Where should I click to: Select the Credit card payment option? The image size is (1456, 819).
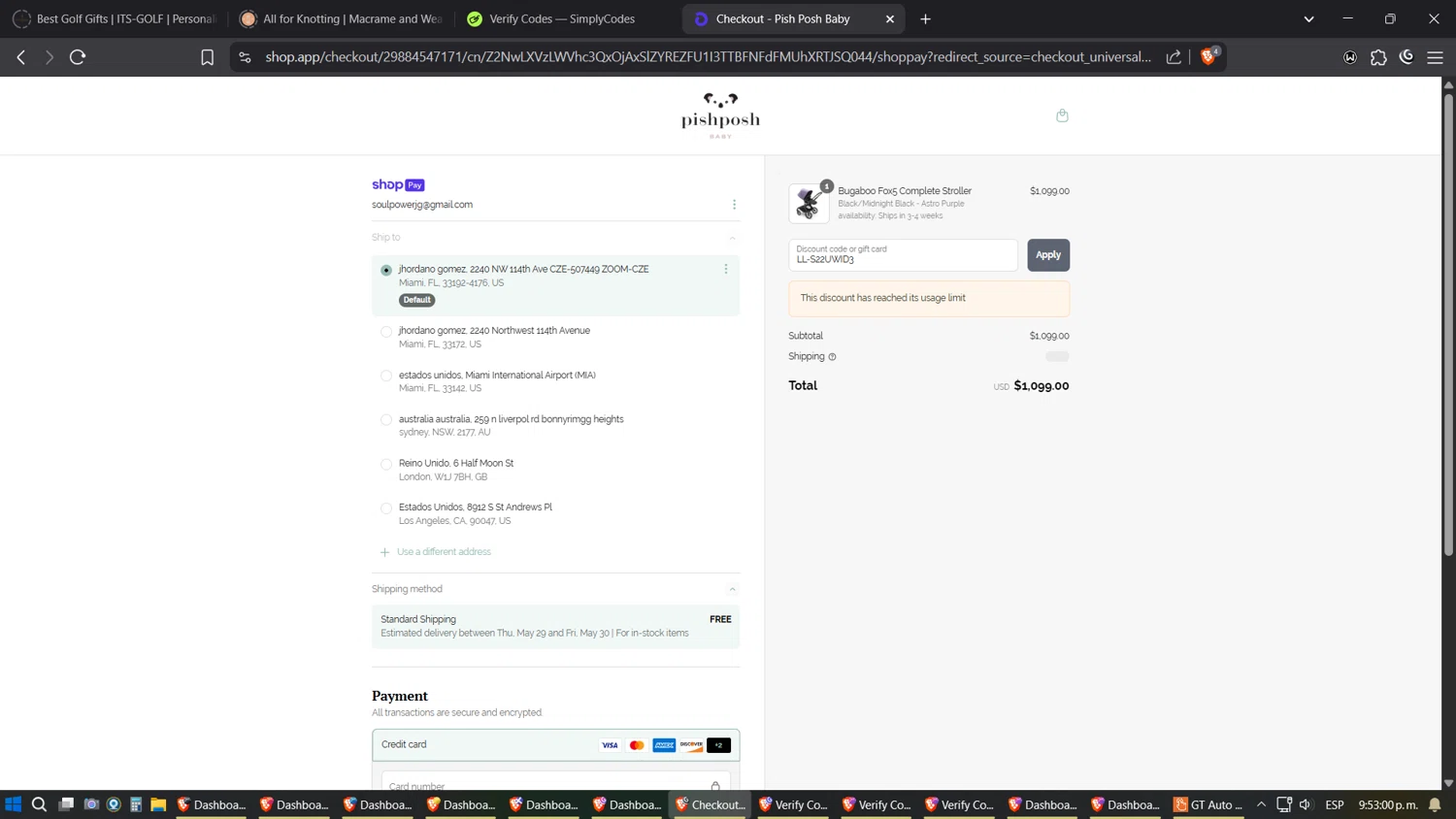click(x=555, y=745)
